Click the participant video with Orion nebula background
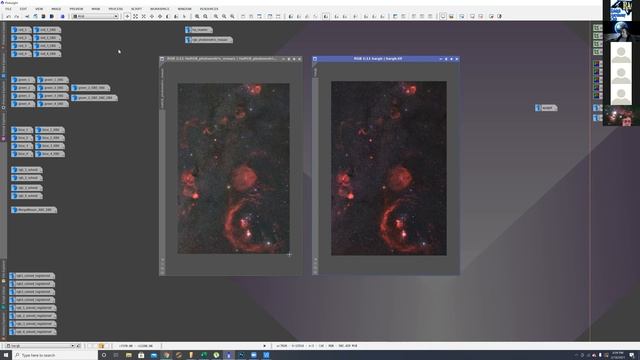 tap(621, 116)
